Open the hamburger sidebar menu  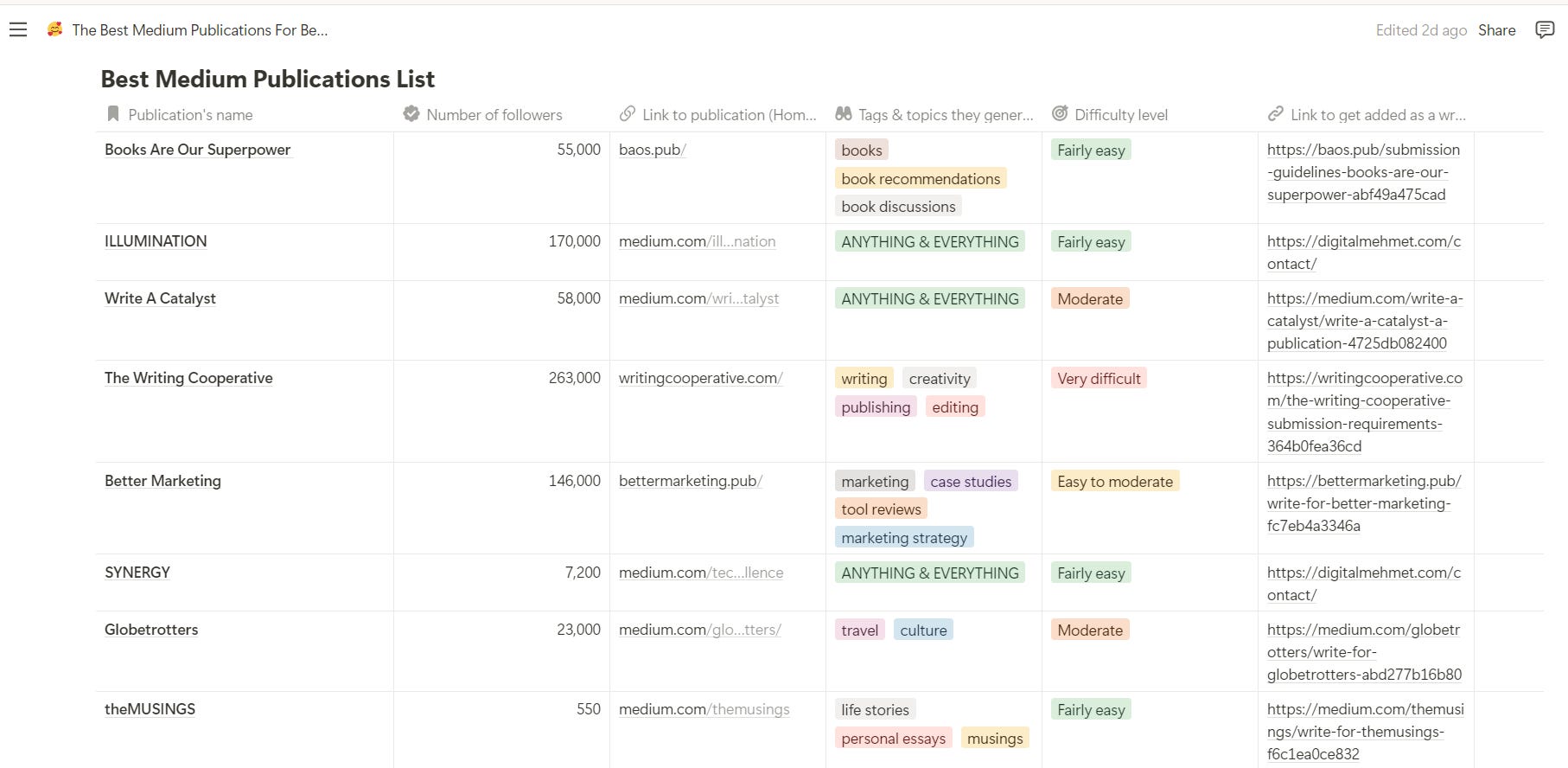coord(18,30)
